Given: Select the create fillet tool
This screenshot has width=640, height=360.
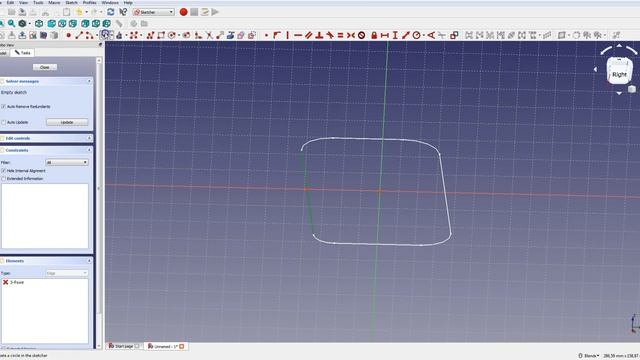Looking at the screenshot, I should pyautogui.click(x=198, y=36).
